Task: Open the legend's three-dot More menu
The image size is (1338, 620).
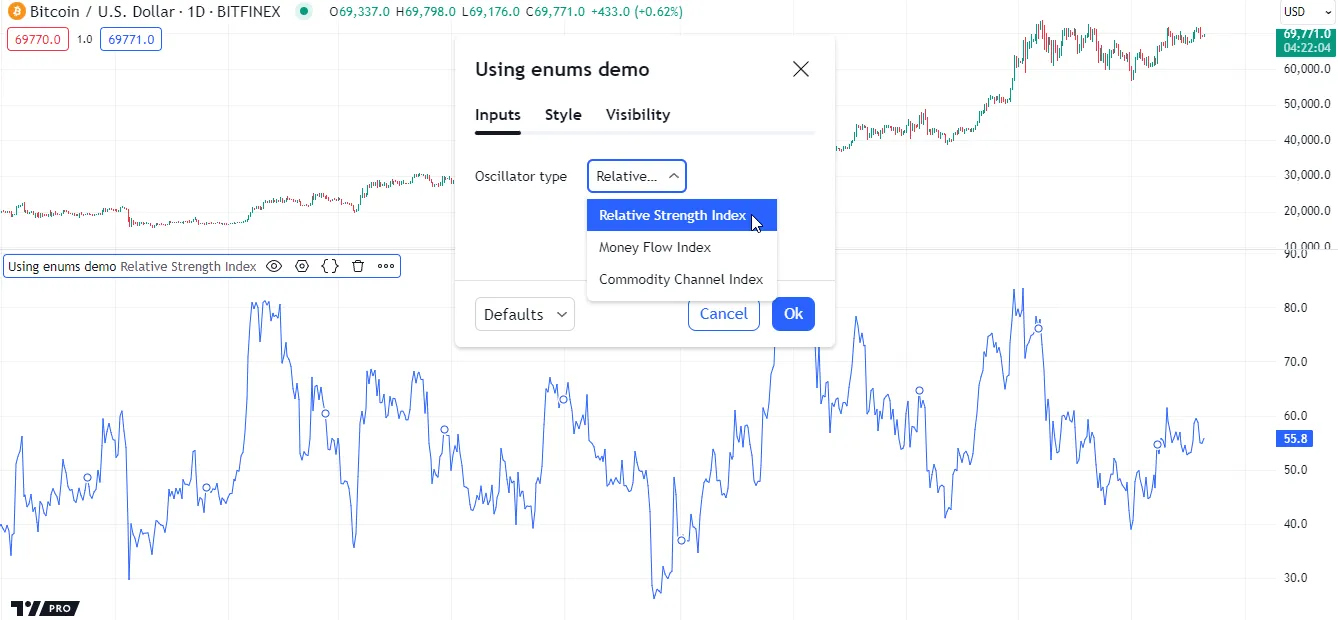Action: (386, 267)
